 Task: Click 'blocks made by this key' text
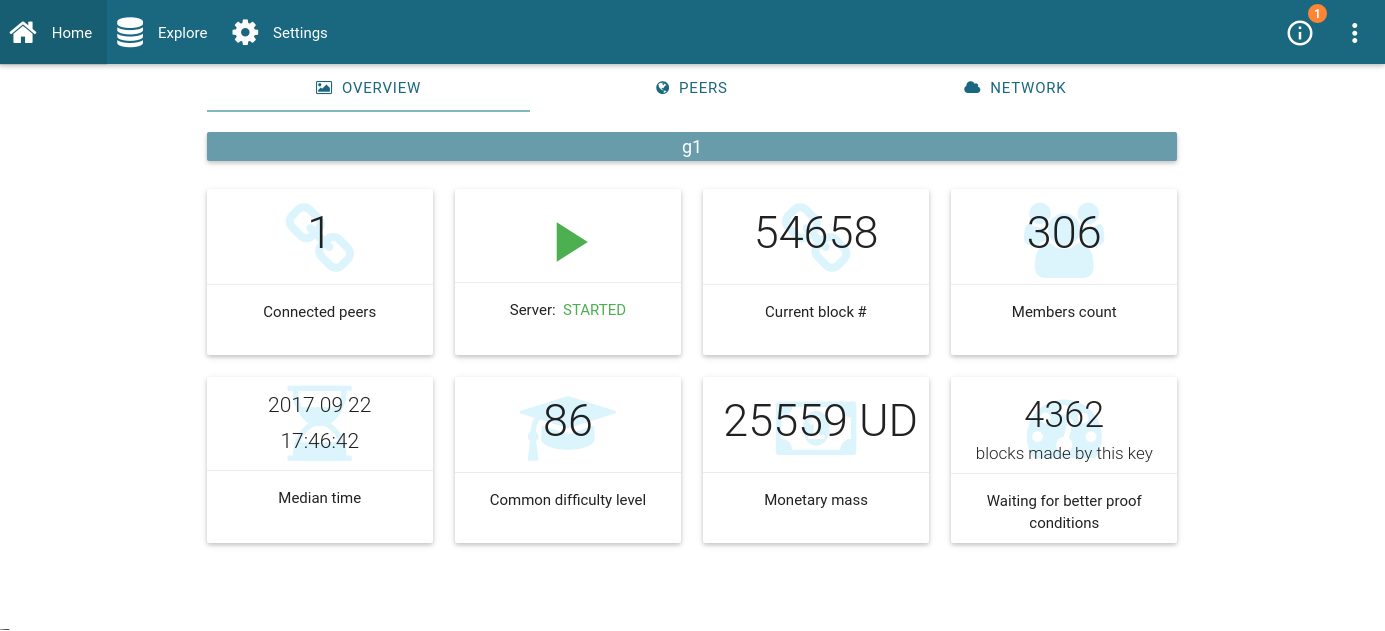coord(1064,454)
